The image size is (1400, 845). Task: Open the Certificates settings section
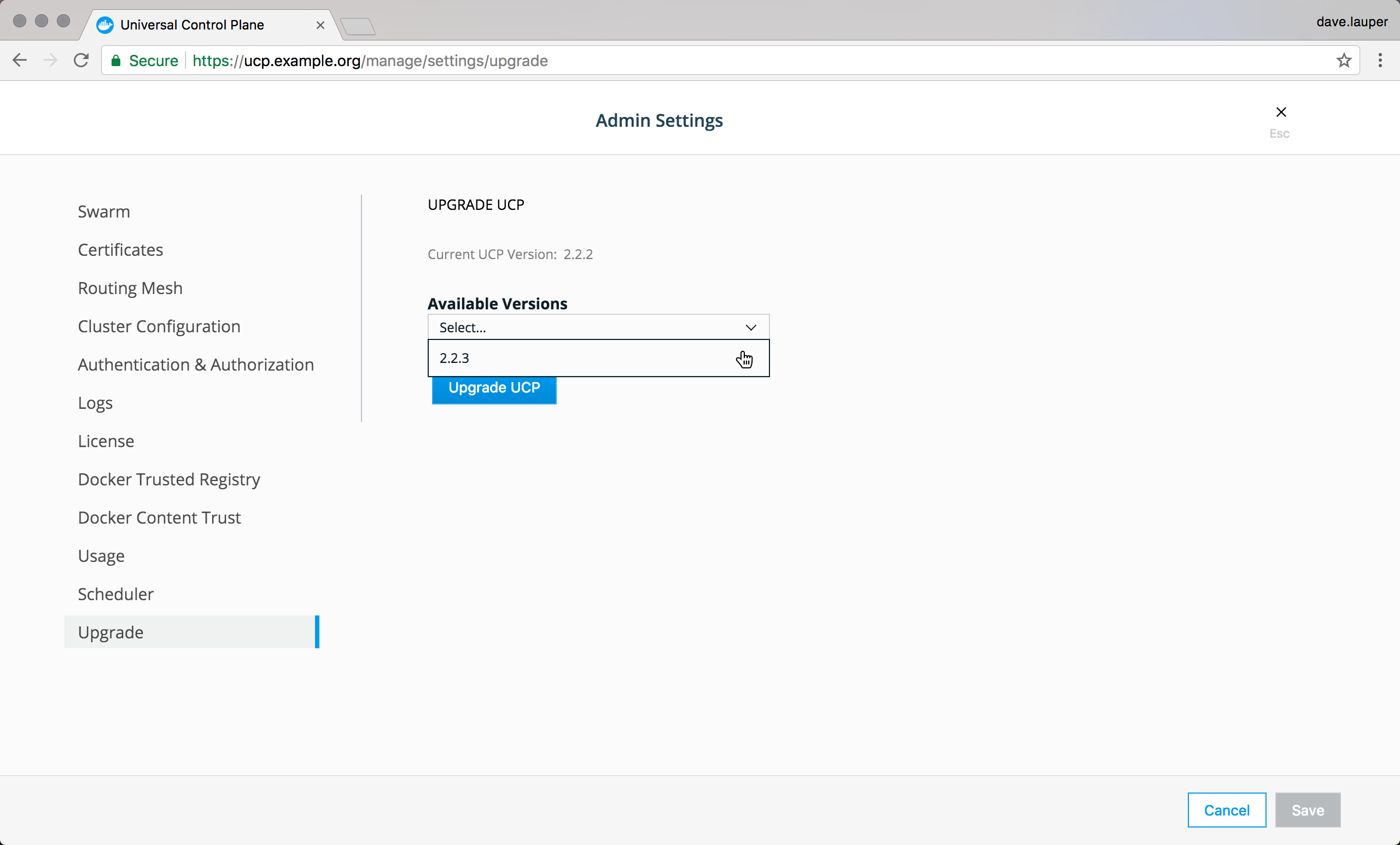120,249
